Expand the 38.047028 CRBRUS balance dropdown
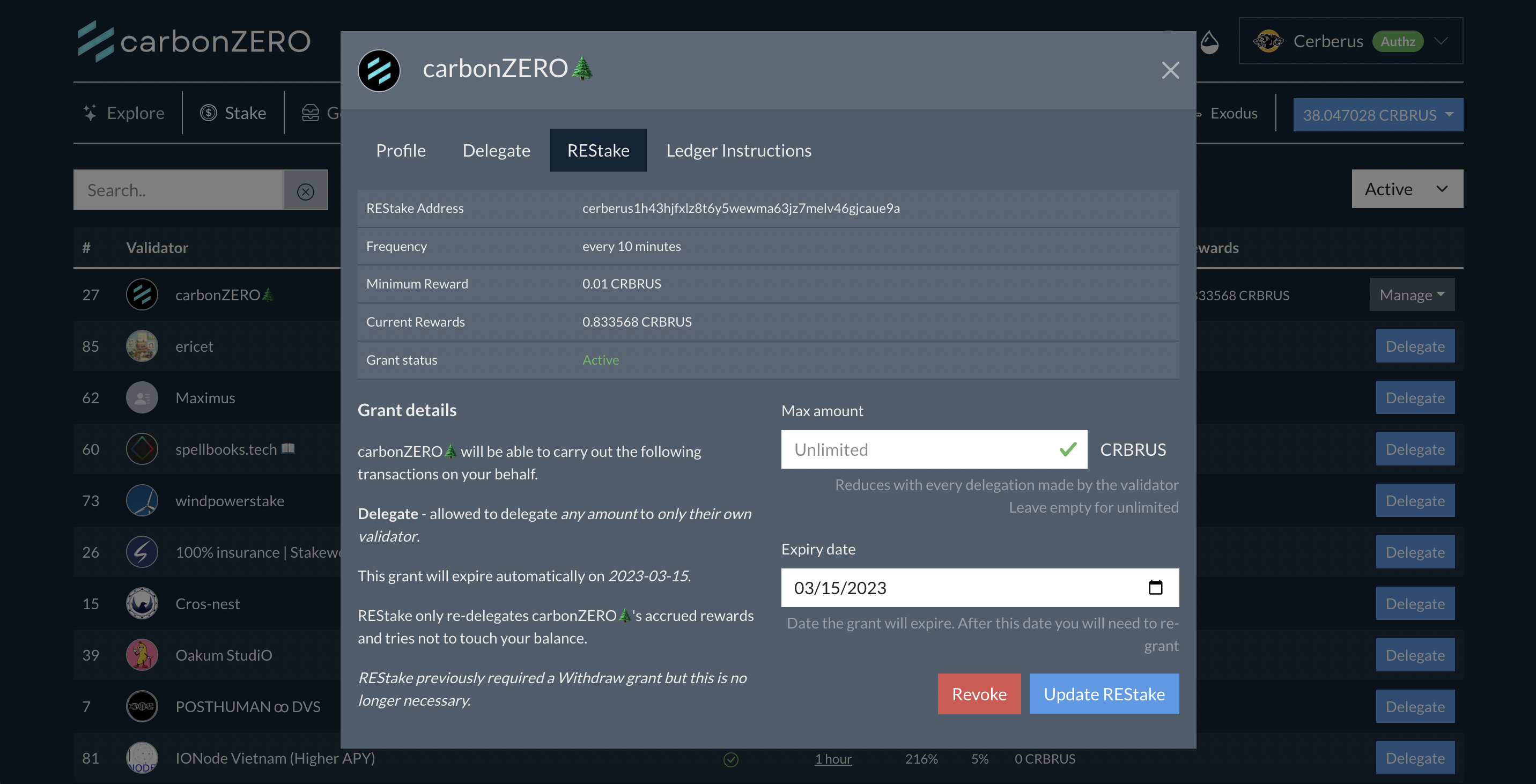This screenshot has height=784, width=1536. (x=1377, y=114)
